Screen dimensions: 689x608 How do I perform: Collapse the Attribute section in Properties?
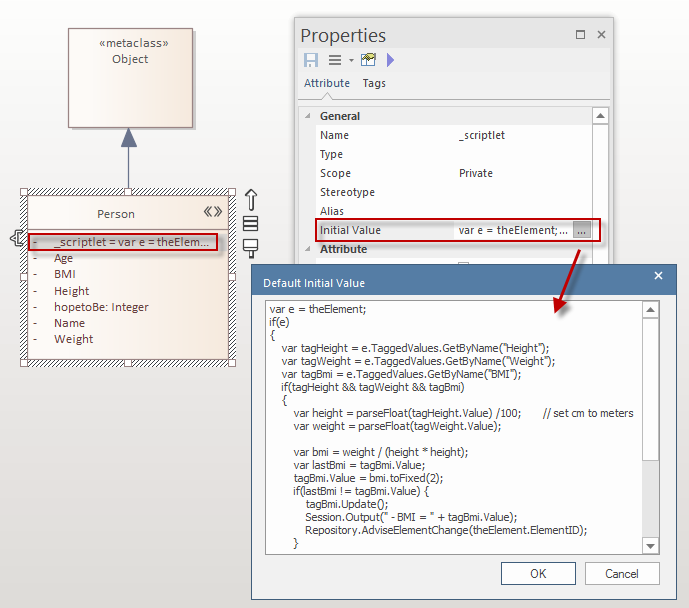pyautogui.click(x=308, y=249)
